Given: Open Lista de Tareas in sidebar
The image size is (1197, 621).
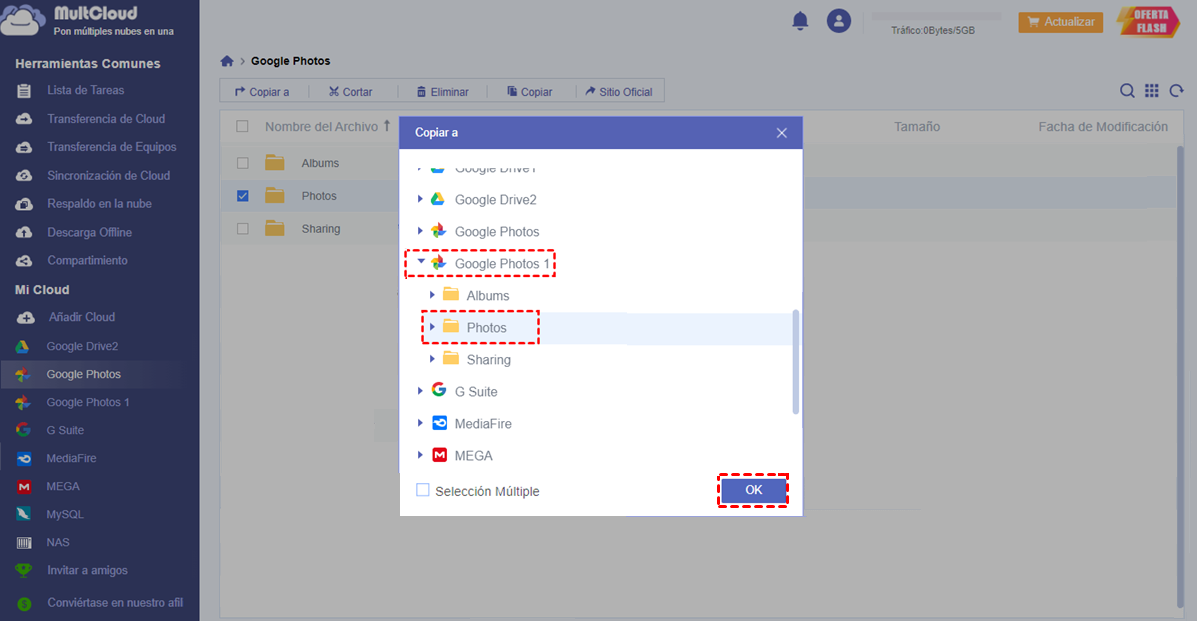Looking at the screenshot, I should click(x=86, y=90).
